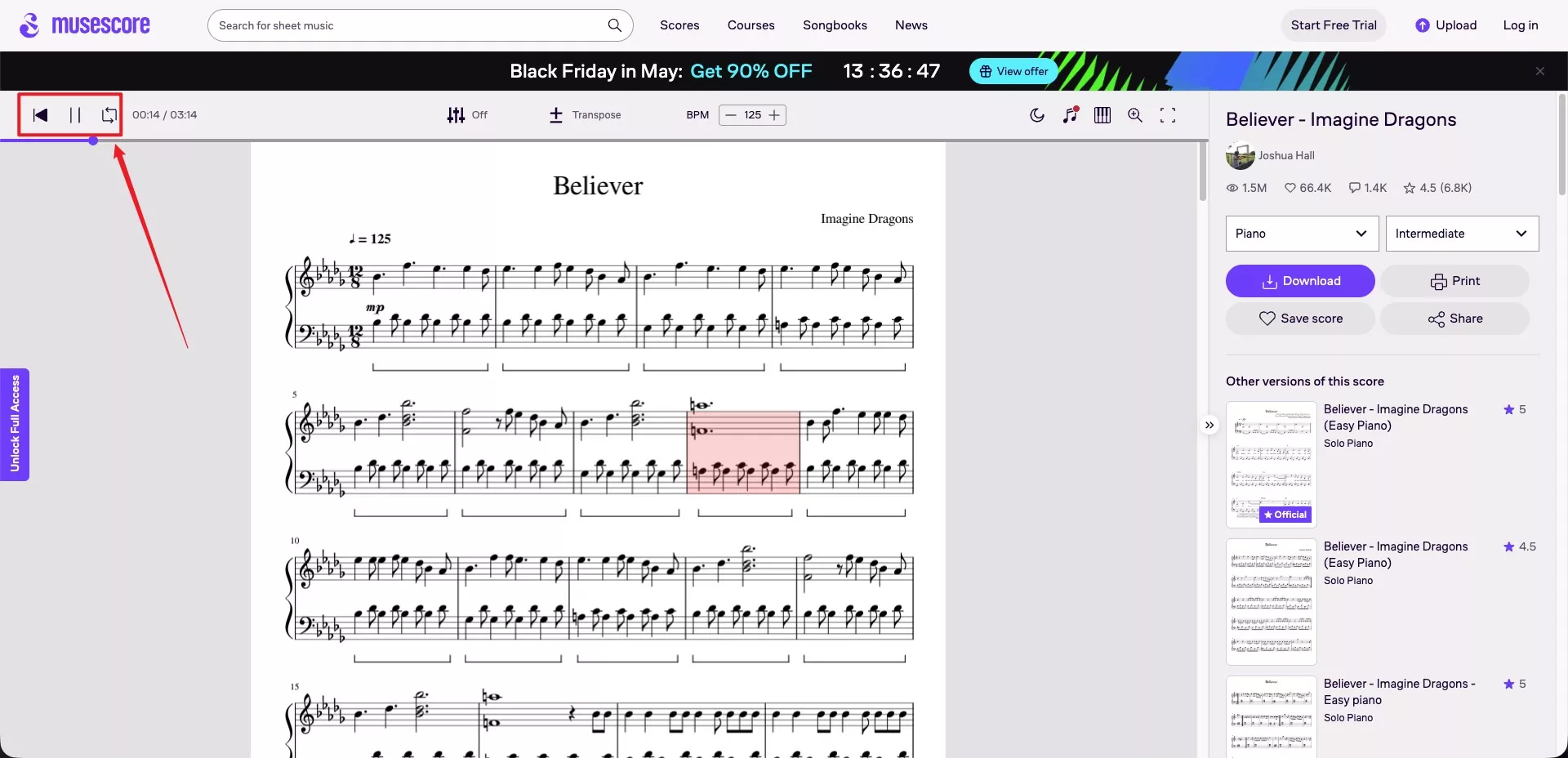The image size is (1568, 758).
Task: Open the Unlock Full Access tab
Action: pyautogui.click(x=15, y=425)
